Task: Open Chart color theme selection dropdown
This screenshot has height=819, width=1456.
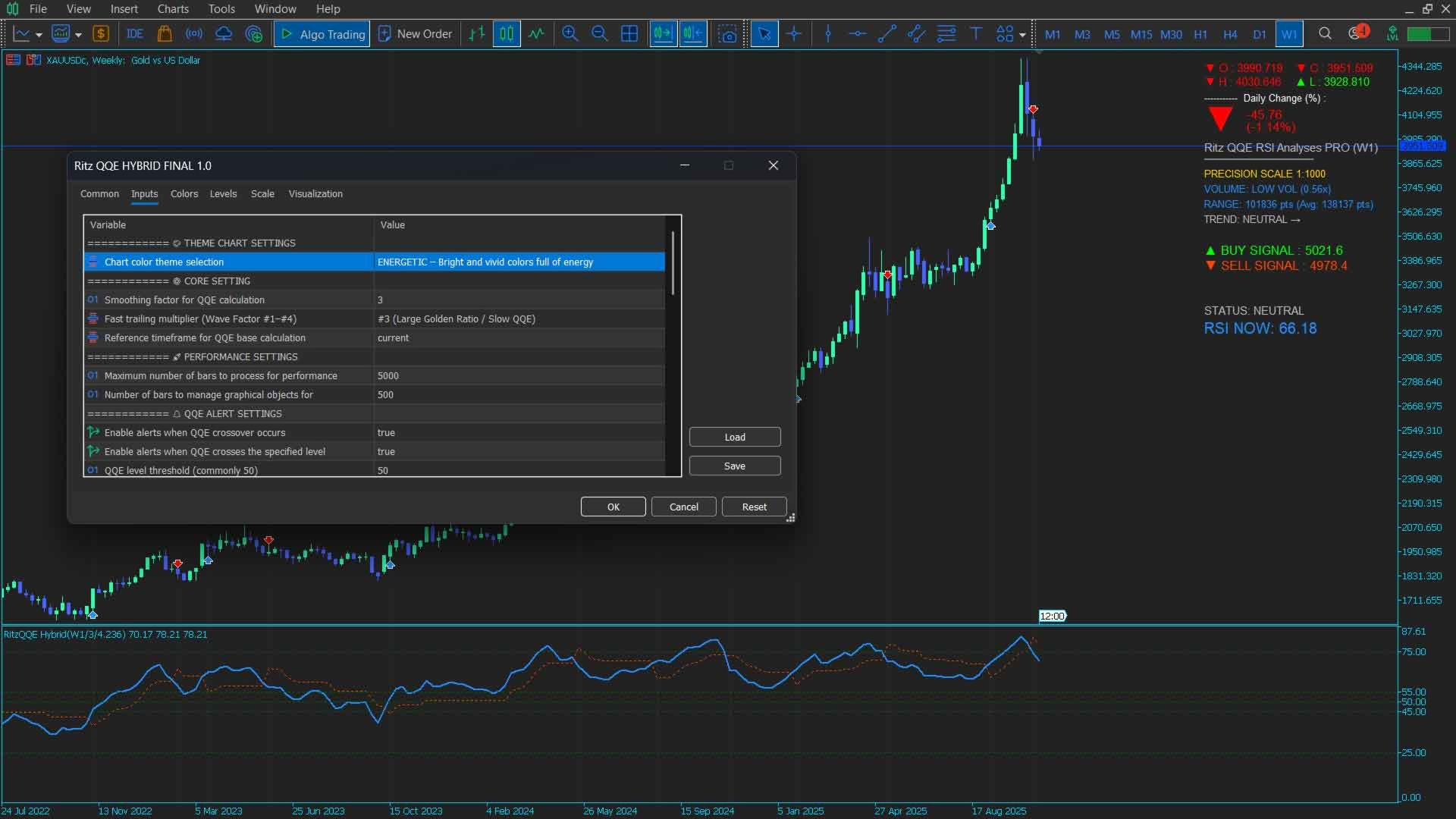Action: pos(519,262)
